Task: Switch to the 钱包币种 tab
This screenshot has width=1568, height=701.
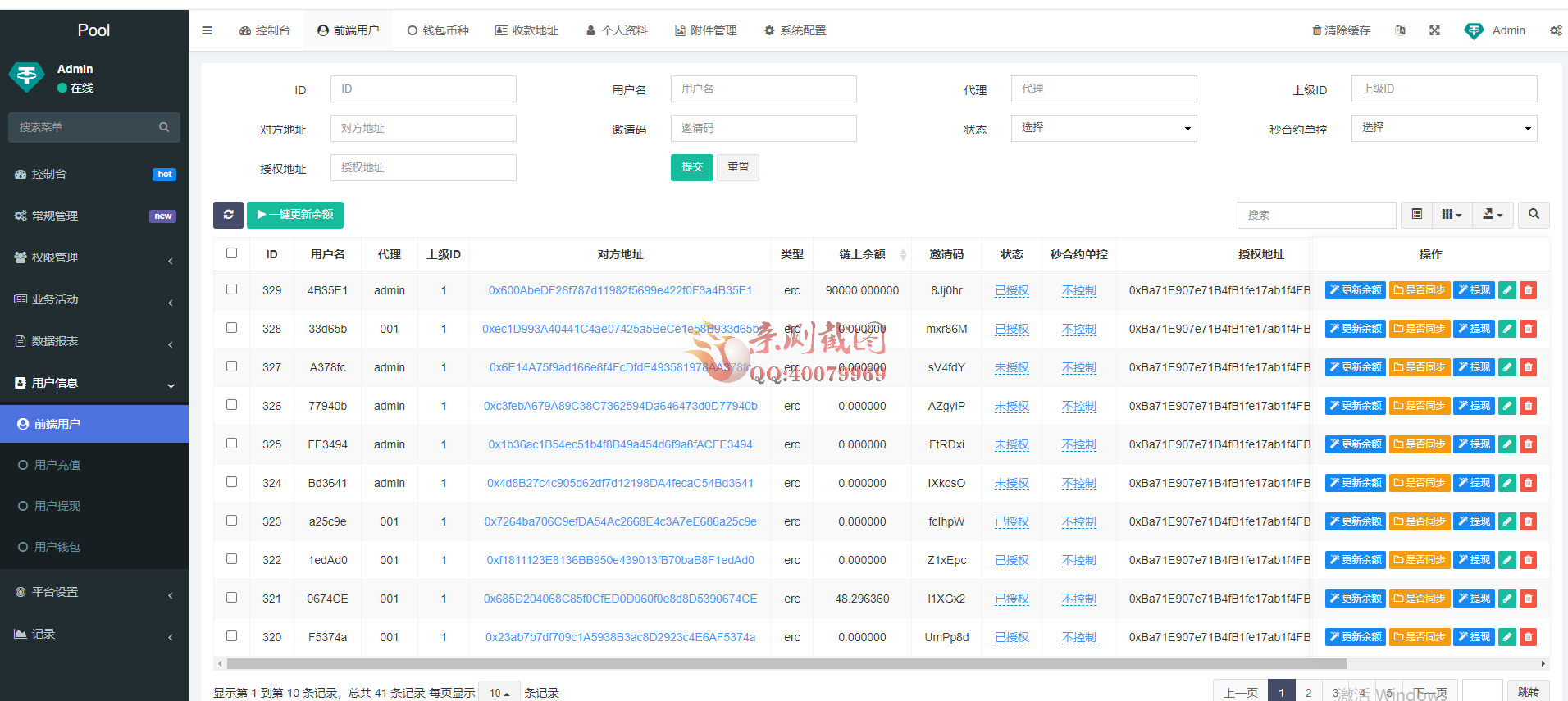Action: point(438,30)
